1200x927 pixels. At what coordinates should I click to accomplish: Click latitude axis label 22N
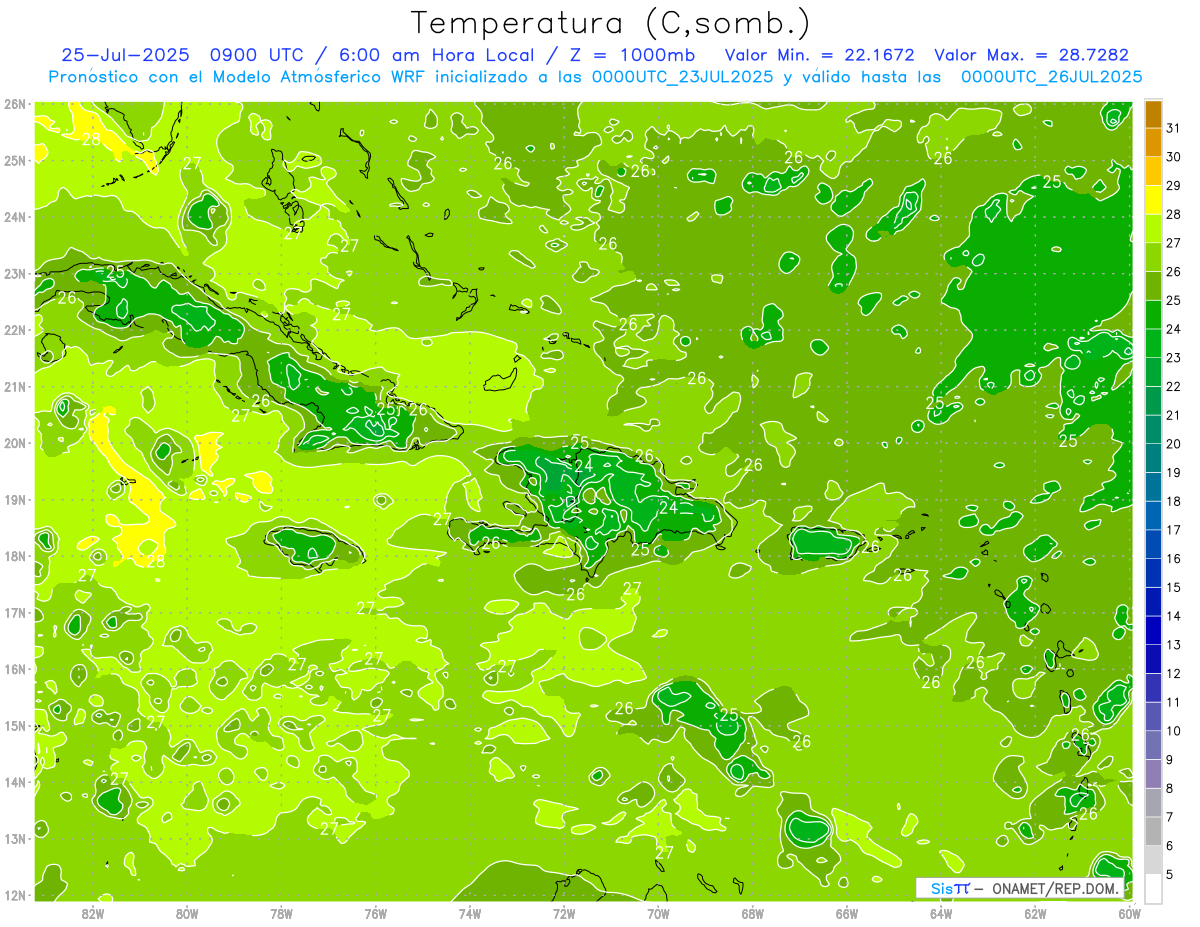click(x=14, y=330)
